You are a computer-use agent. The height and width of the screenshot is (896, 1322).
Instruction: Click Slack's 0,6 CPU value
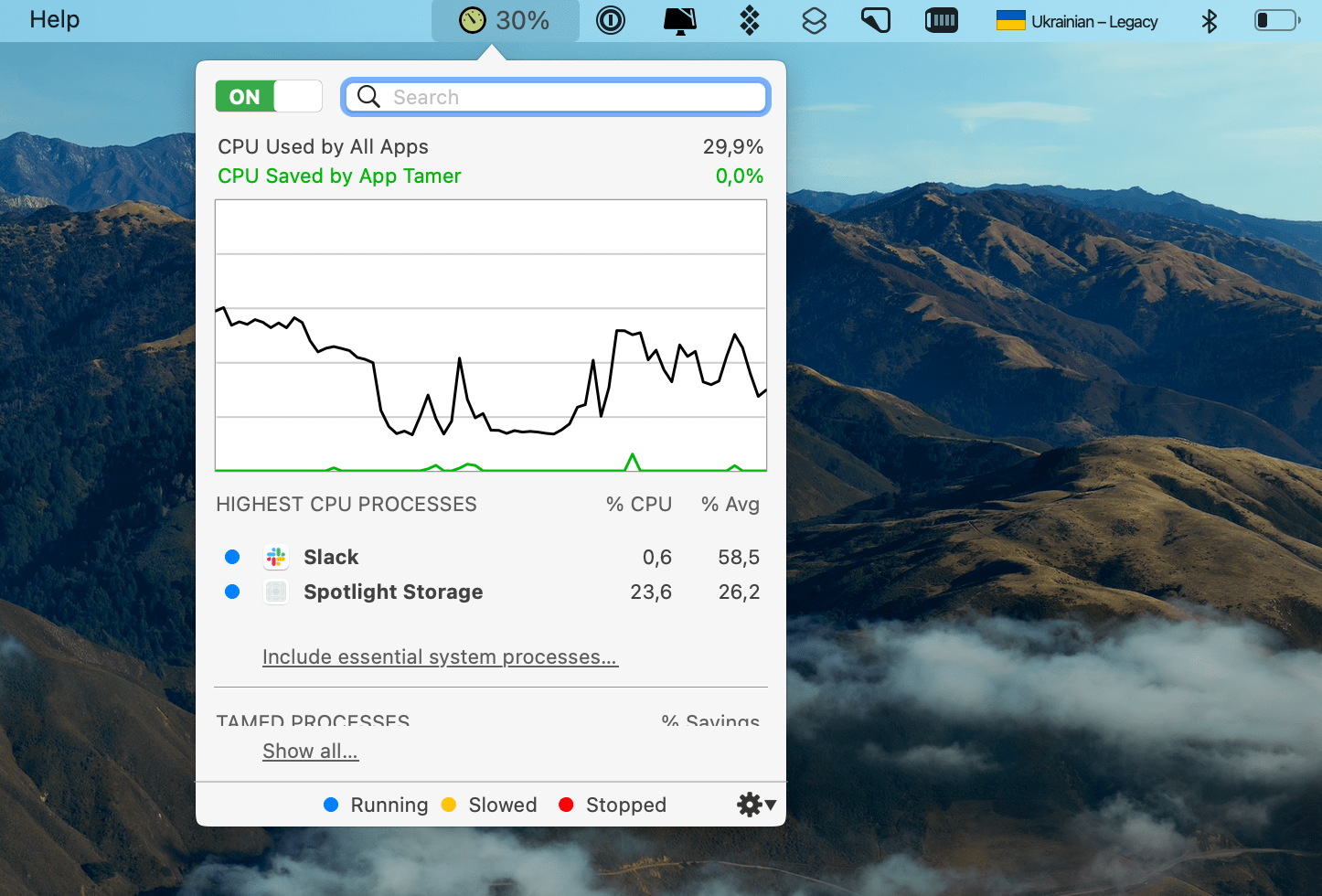(657, 557)
